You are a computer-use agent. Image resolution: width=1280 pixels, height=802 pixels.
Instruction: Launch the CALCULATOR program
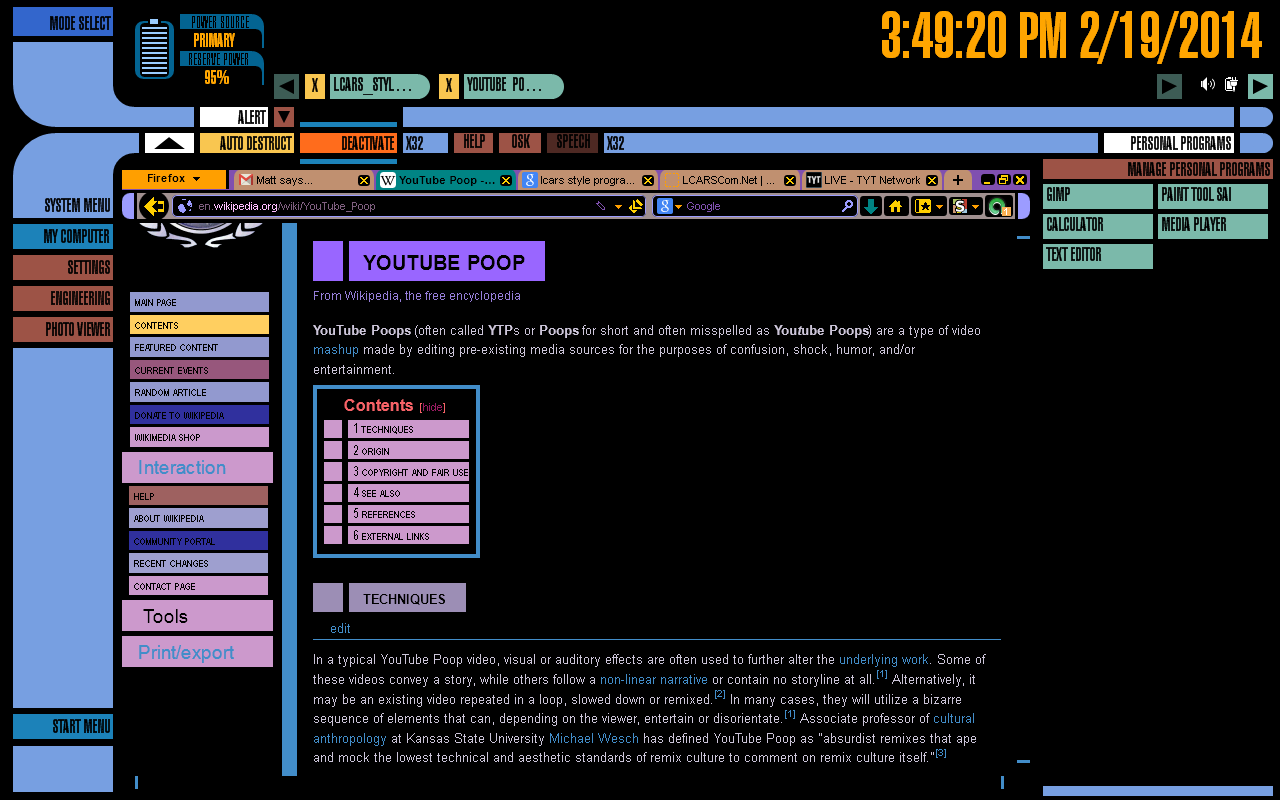click(1098, 226)
